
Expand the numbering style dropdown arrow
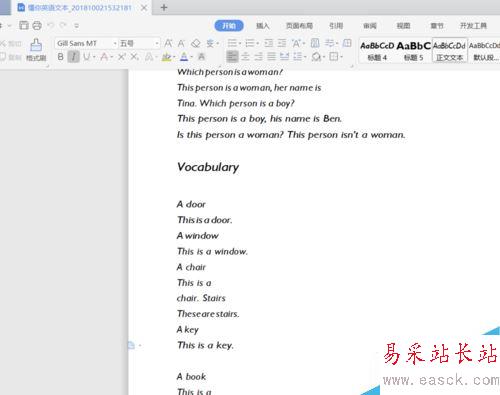click(x=257, y=44)
